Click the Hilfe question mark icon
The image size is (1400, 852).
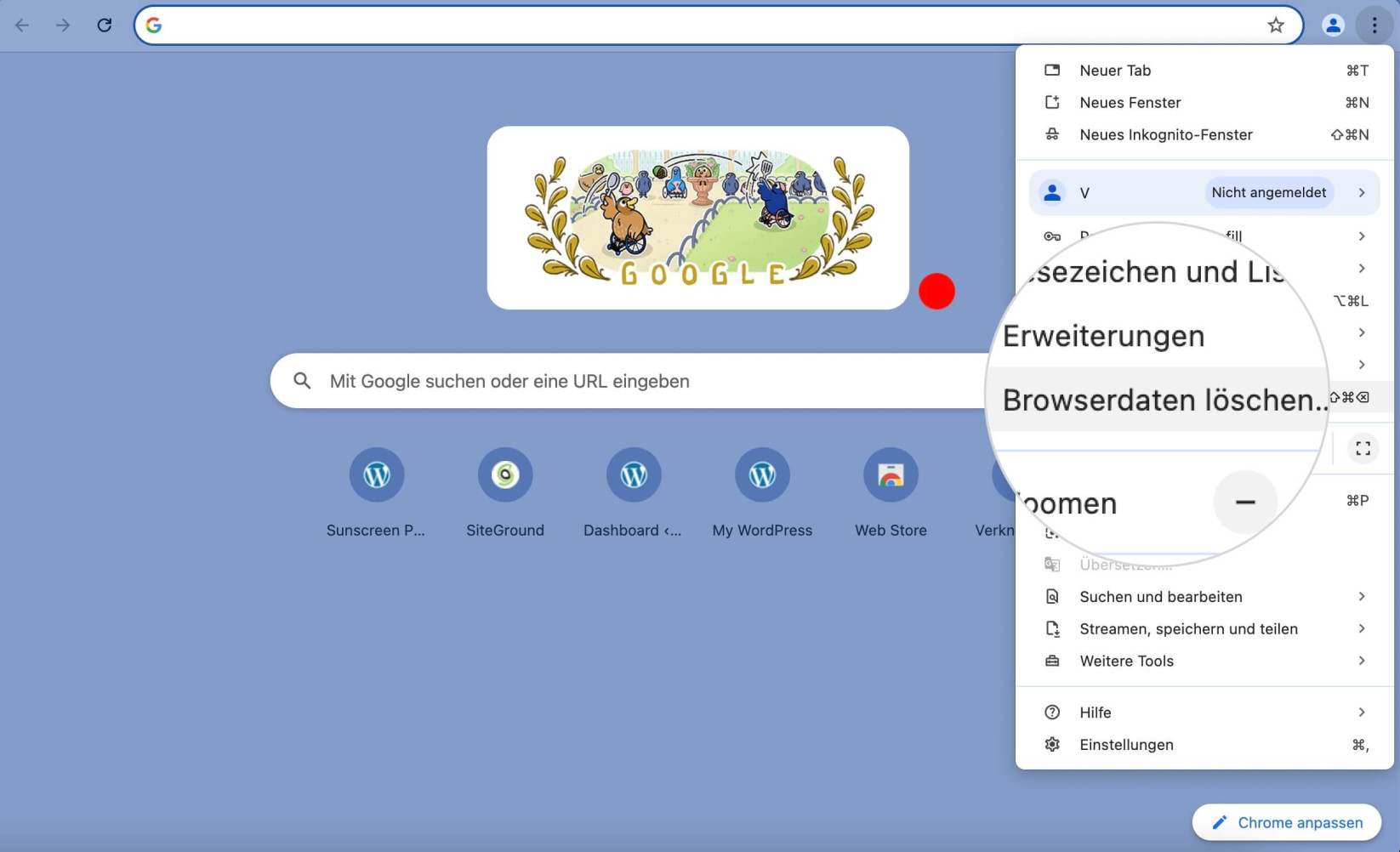tap(1052, 713)
